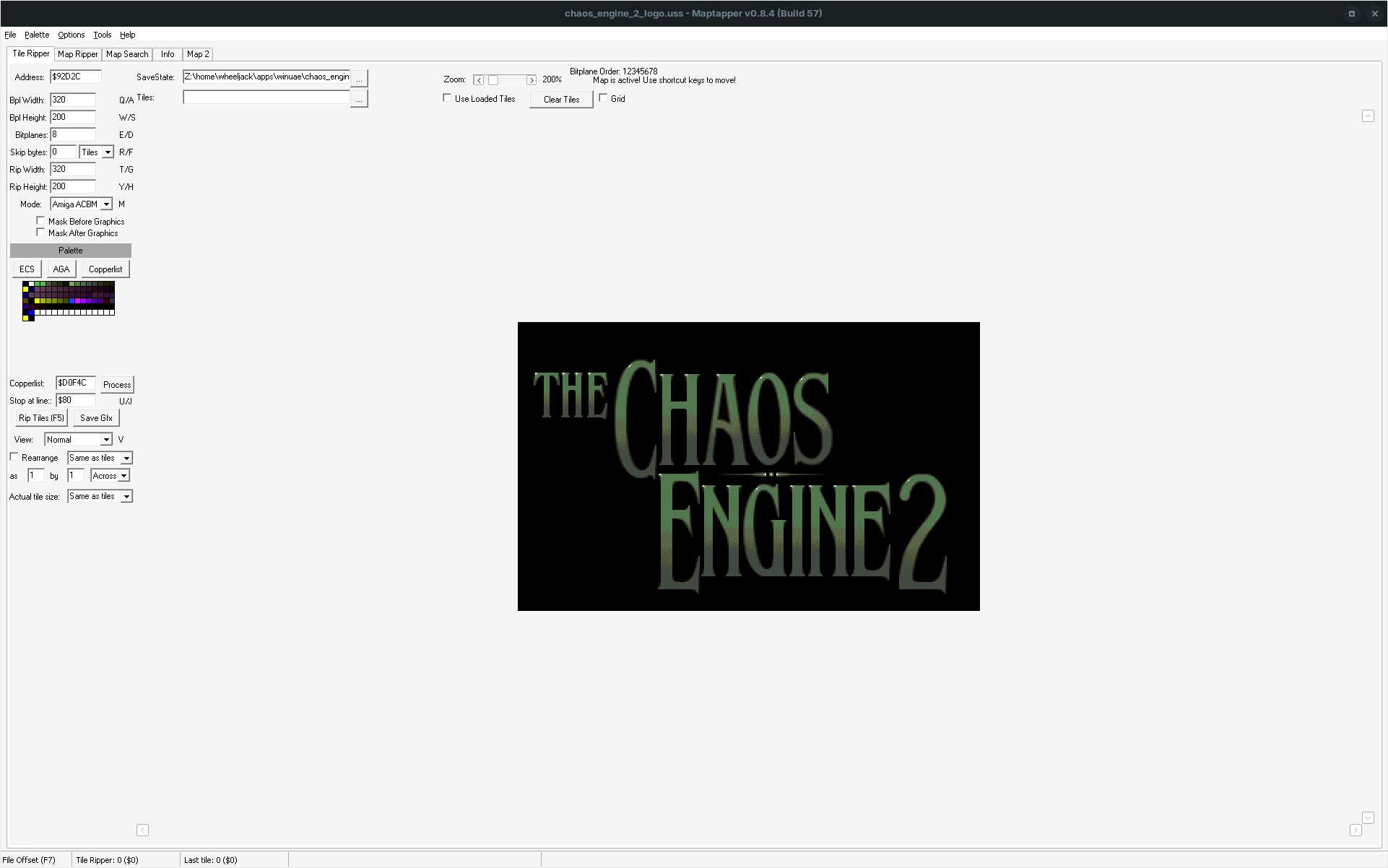
Task: Open the Tools menu
Action: [x=103, y=35]
